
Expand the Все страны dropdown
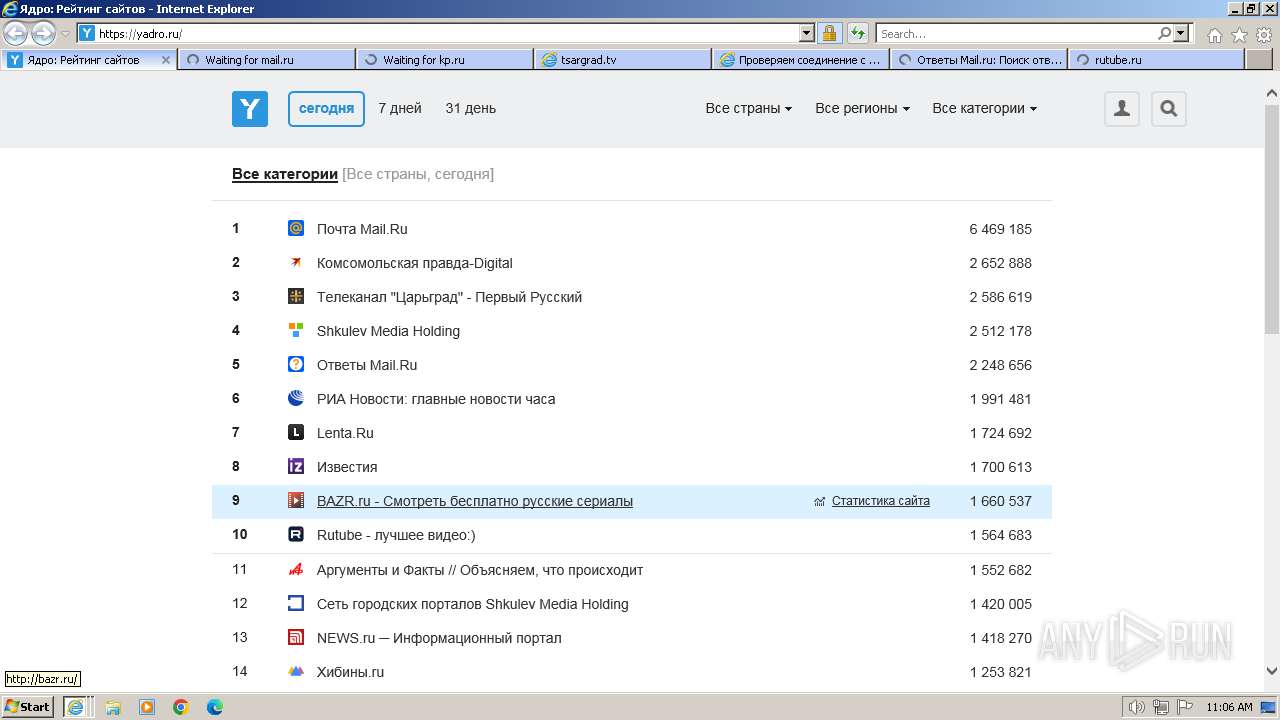[x=748, y=108]
